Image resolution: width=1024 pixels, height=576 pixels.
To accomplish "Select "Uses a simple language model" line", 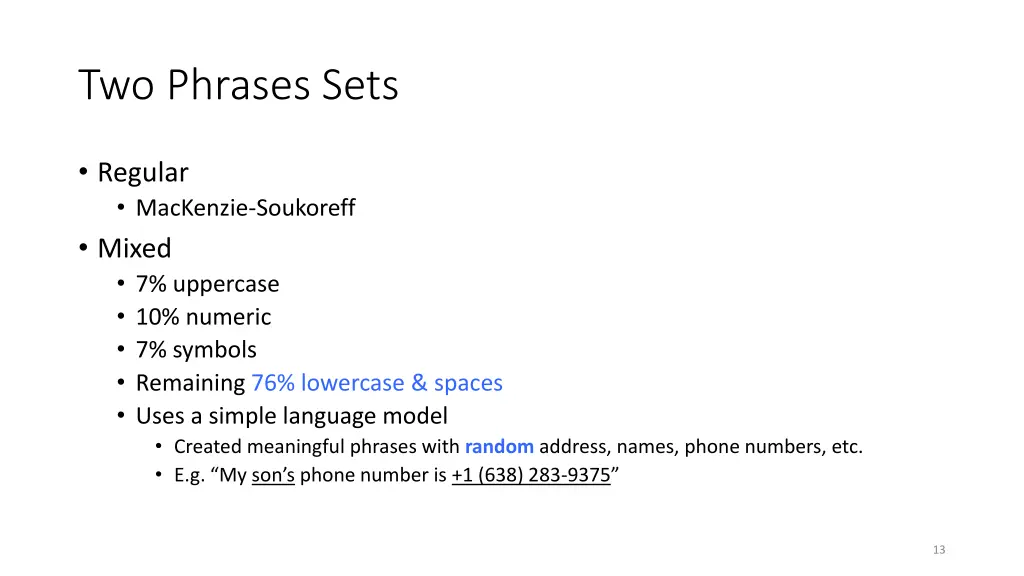I will click(x=292, y=416).
